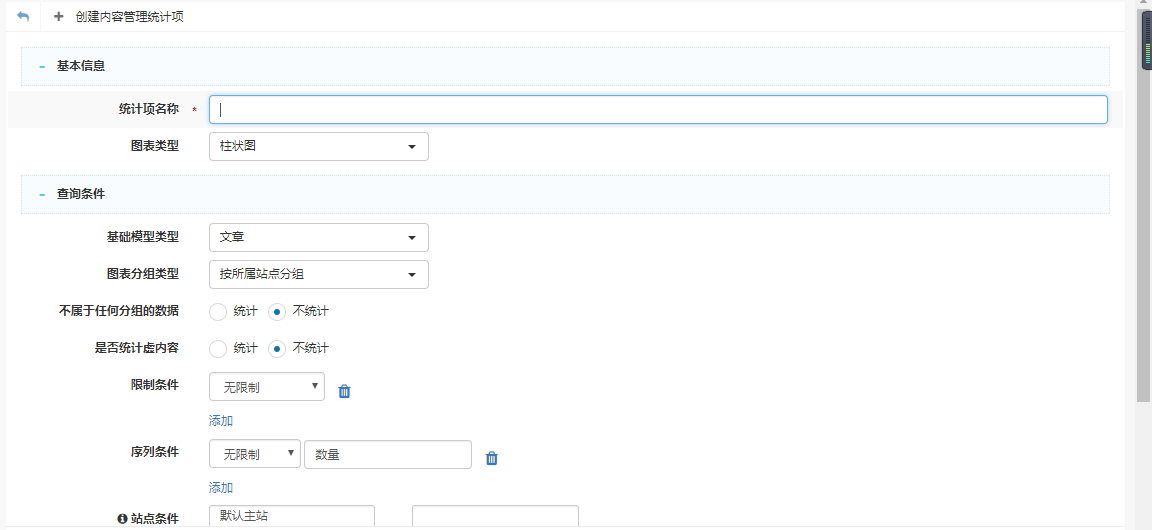Viewport: 1152px width, 530px height.
Task: Select 不统计 for 不属于任何分组的数据
Action: pos(277,311)
